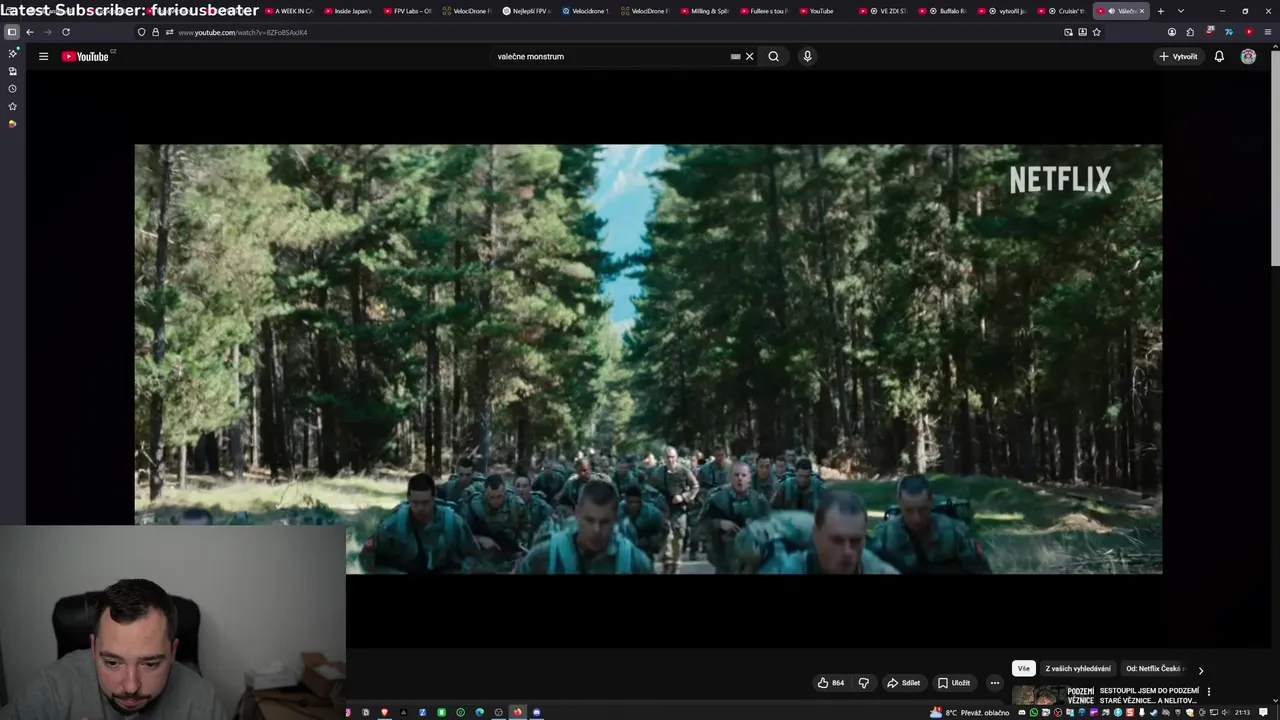The image size is (1280, 720).
Task: Run search with the magnifier button
Action: pos(773,56)
